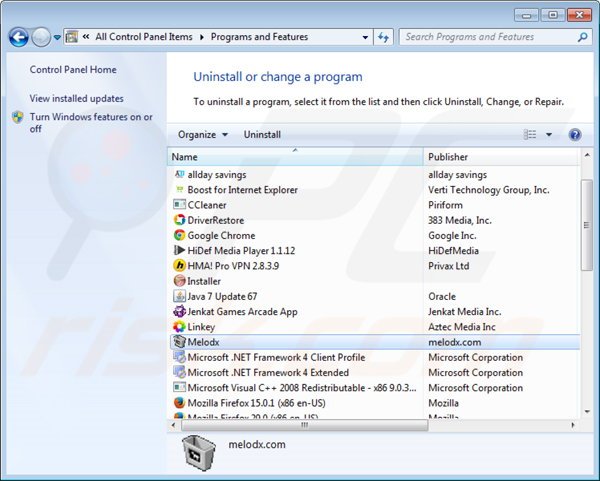600x481 pixels.
Task: Select the Java 7 Update 67 entry
Action: click(x=222, y=297)
